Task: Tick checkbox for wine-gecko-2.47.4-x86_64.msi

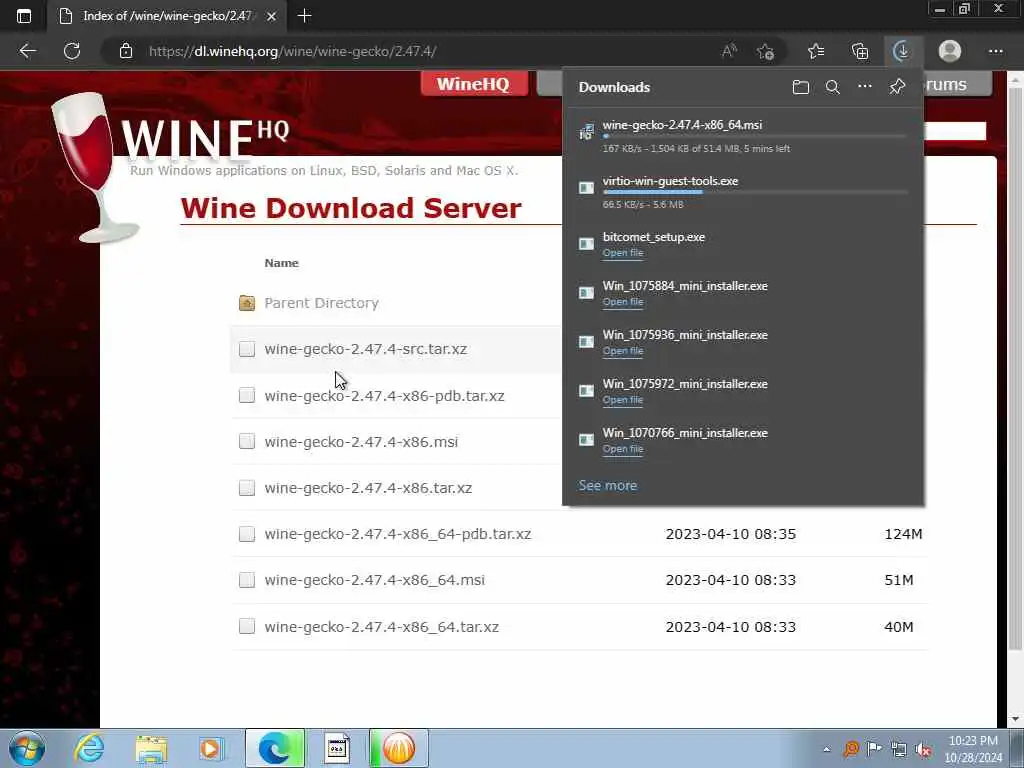Action: click(247, 580)
